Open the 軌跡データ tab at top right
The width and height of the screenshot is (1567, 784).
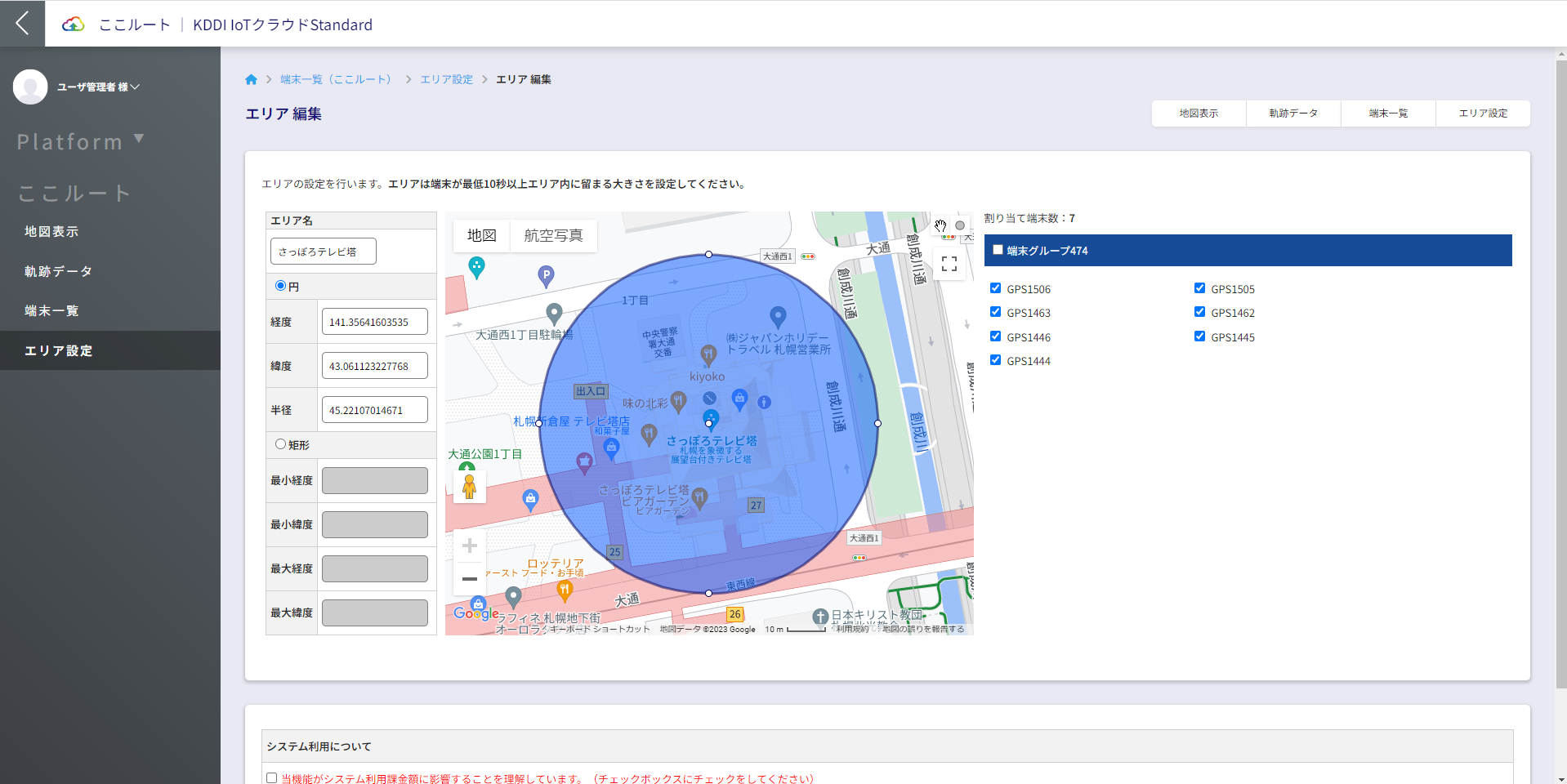click(1292, 113)
